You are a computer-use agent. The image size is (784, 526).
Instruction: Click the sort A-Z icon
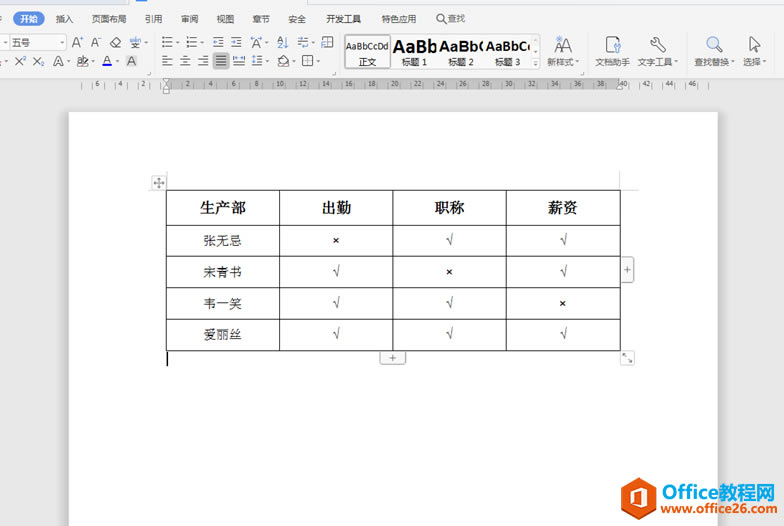click(x=282, y=42)
